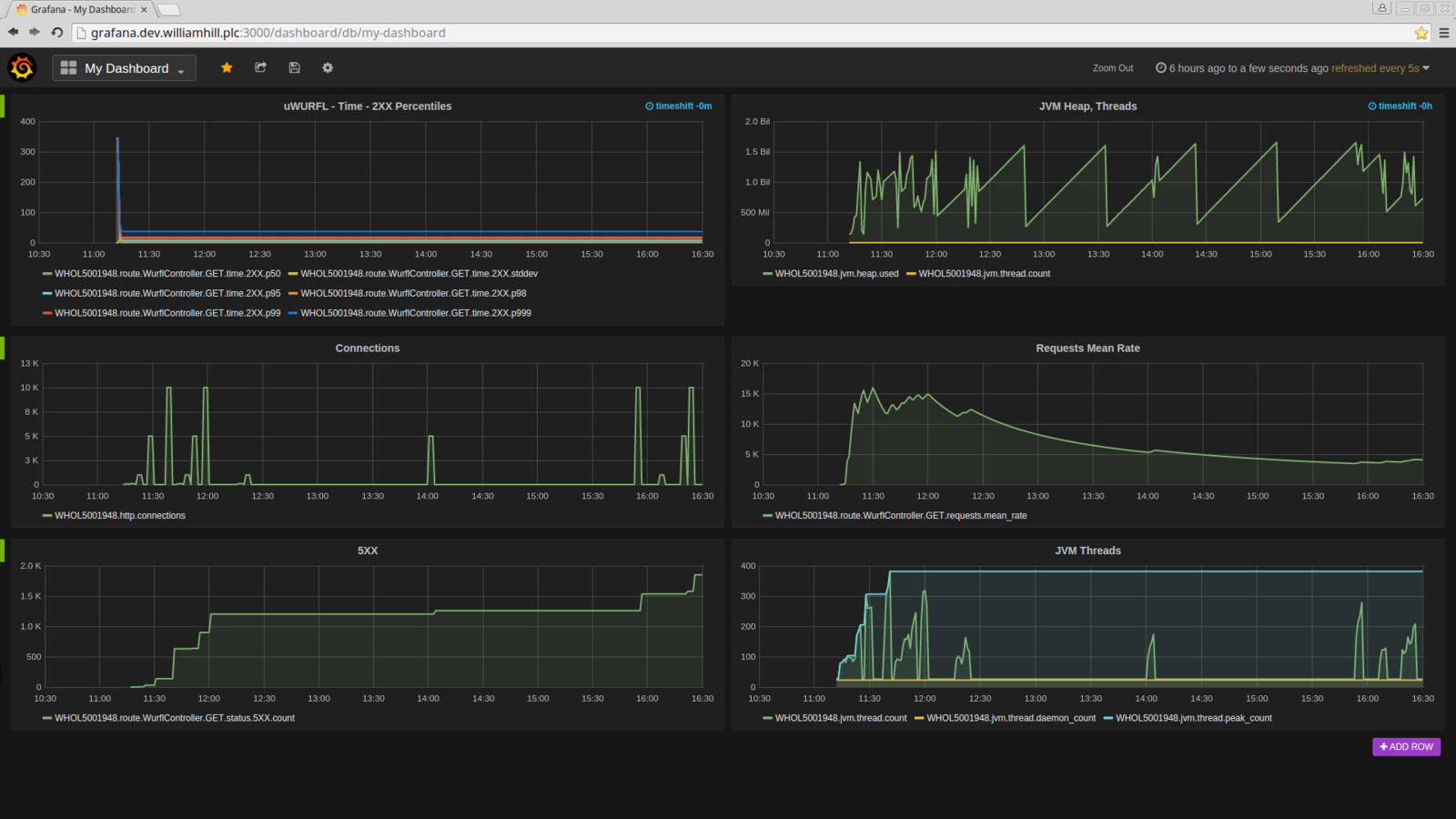The image size is (1456, 819).
Task: Open the browser hamburger menu
Action: (x=1443, y=33)
